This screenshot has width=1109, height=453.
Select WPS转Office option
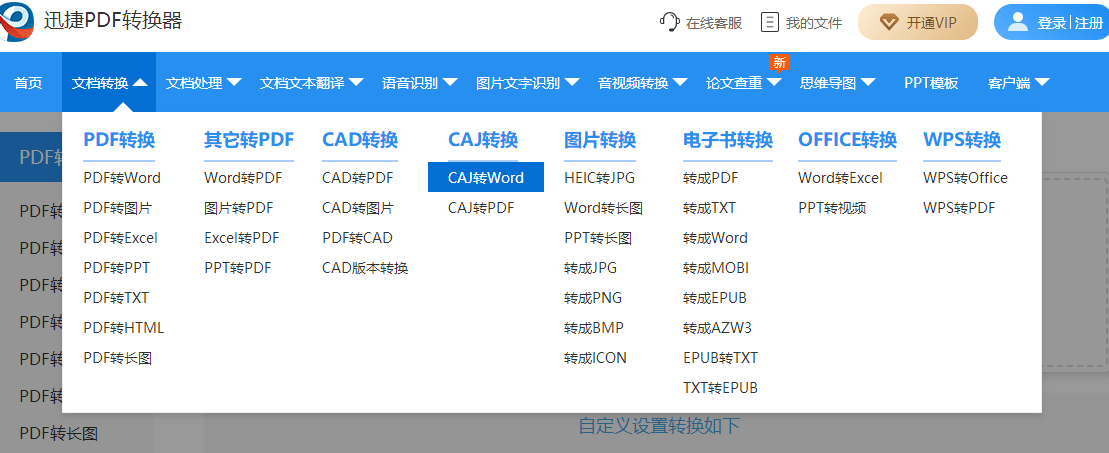pyautogui.click(x=965, y=178)
